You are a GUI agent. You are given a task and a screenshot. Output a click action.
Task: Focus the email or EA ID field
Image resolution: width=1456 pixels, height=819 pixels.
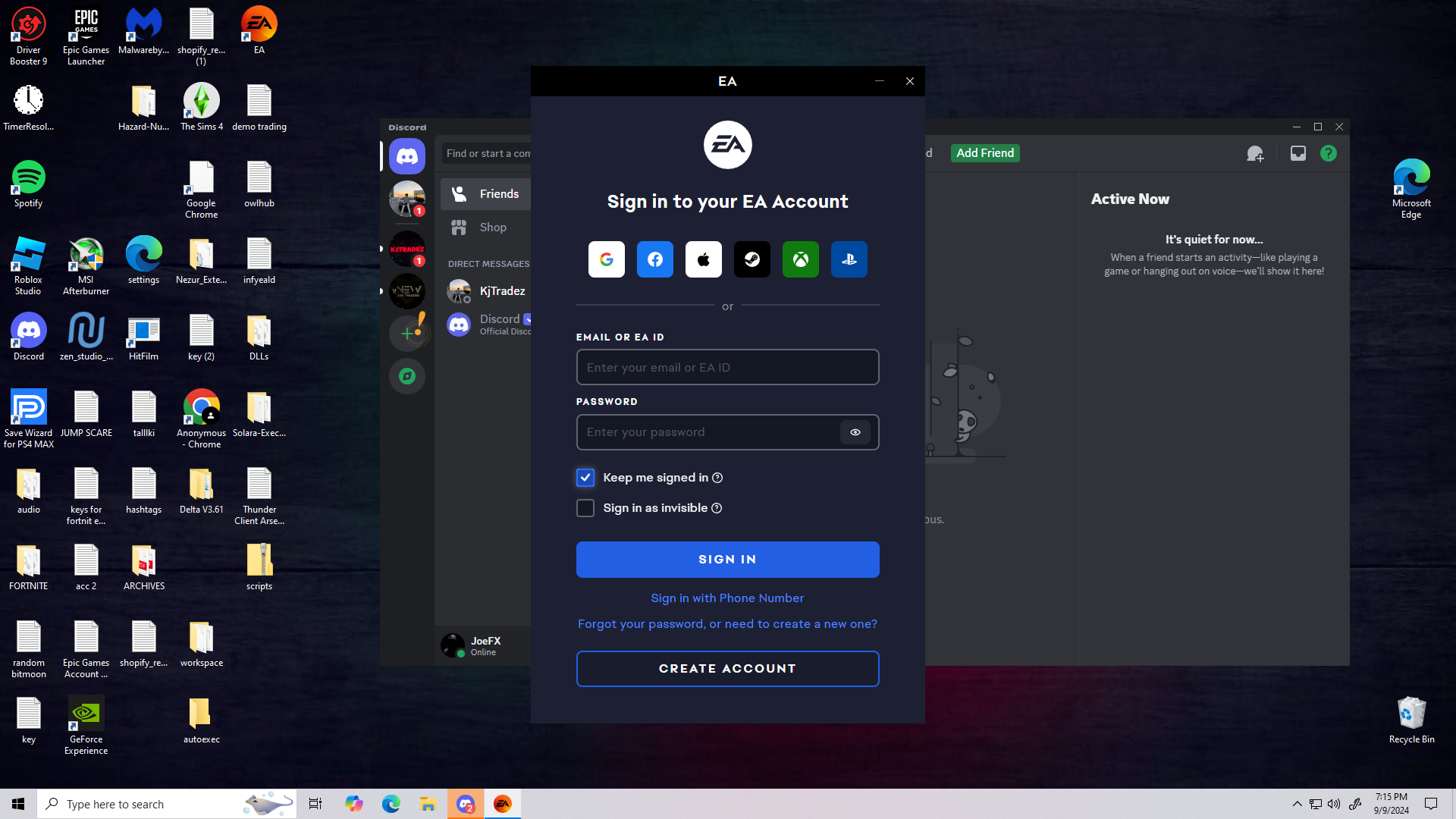click(x=727, y=368)
